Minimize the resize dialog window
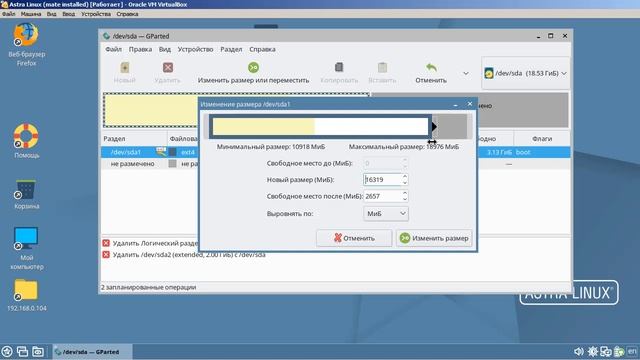640x360 pixels. click(456, 104)
